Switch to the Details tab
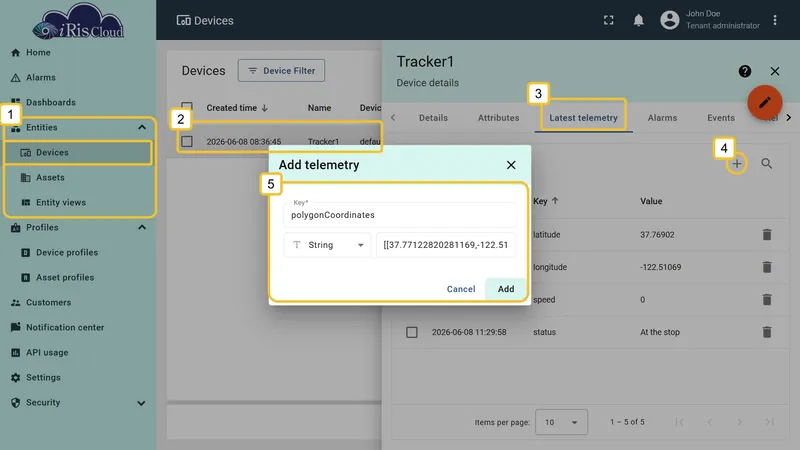 coord(433,118)
